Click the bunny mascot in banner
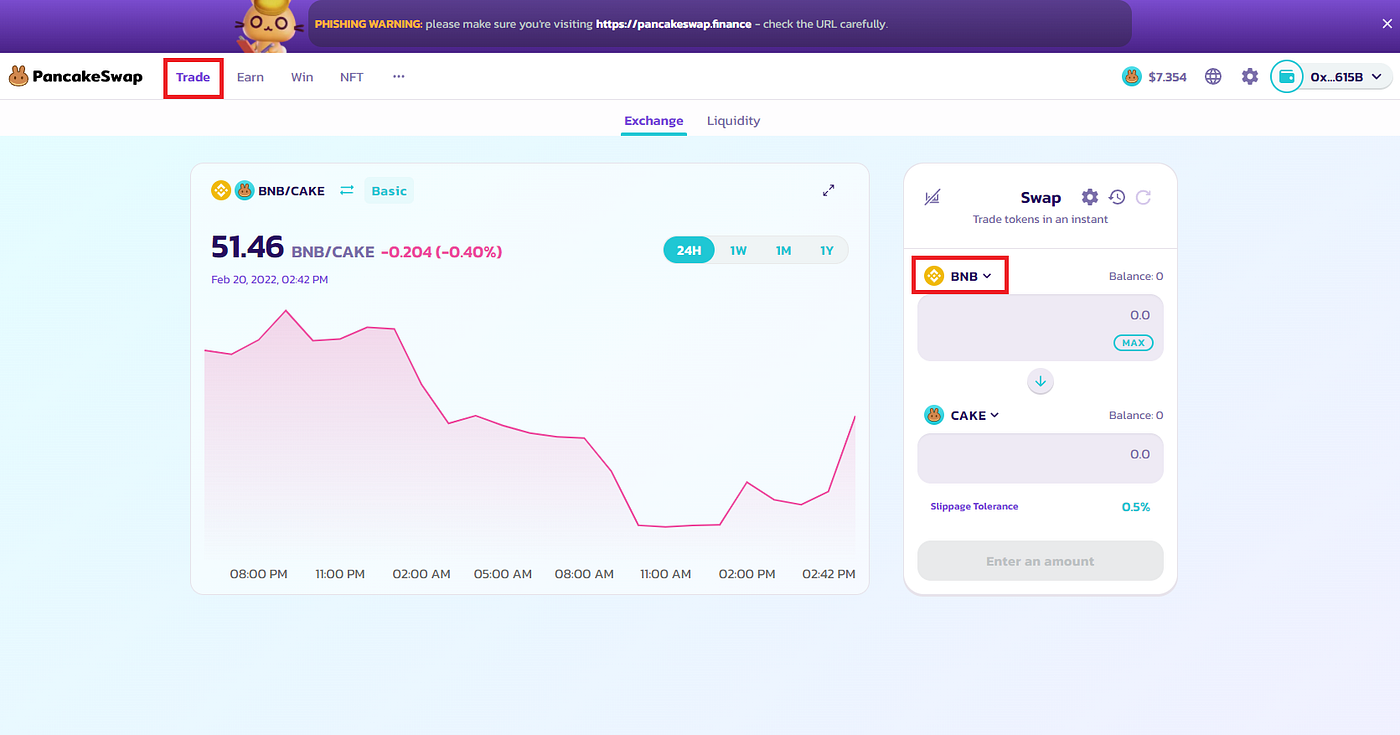 [x=269, y=26]
